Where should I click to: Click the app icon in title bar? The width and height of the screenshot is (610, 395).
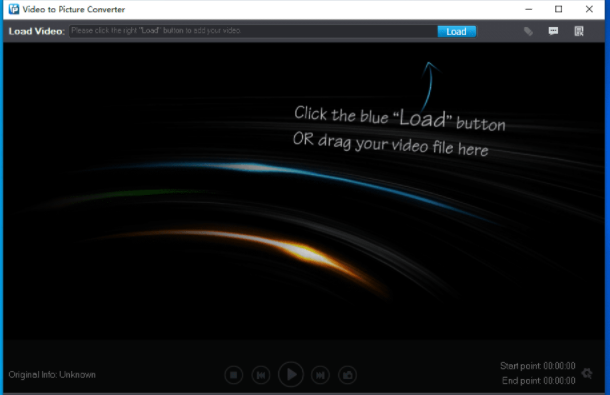pos(14,9)
